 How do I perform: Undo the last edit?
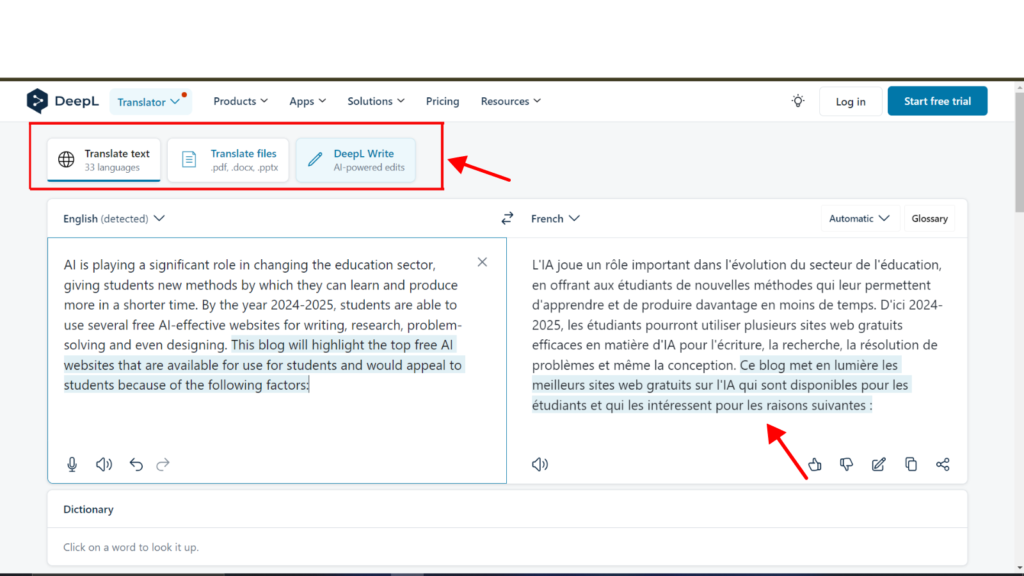[136, 464]
